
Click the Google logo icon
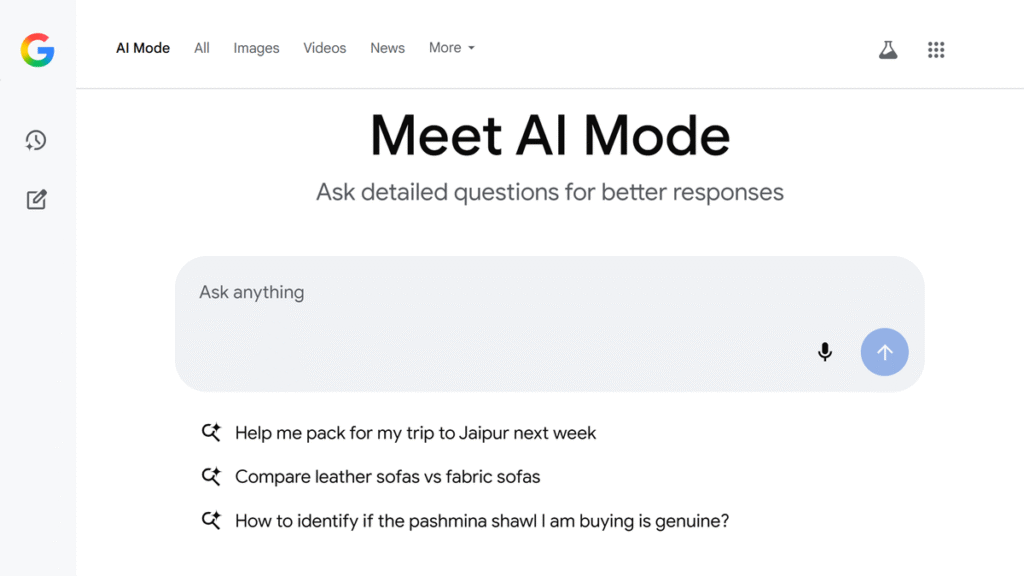[37, 50]
